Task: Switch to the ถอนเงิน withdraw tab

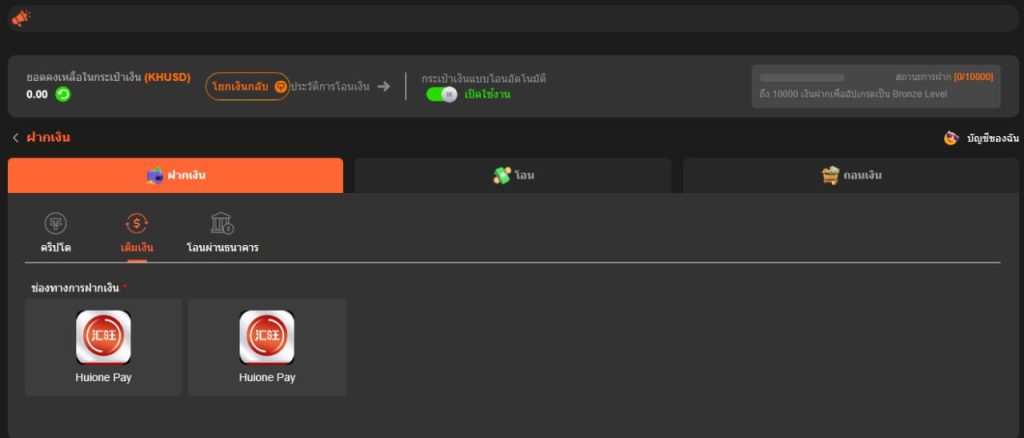Action: 851,175
